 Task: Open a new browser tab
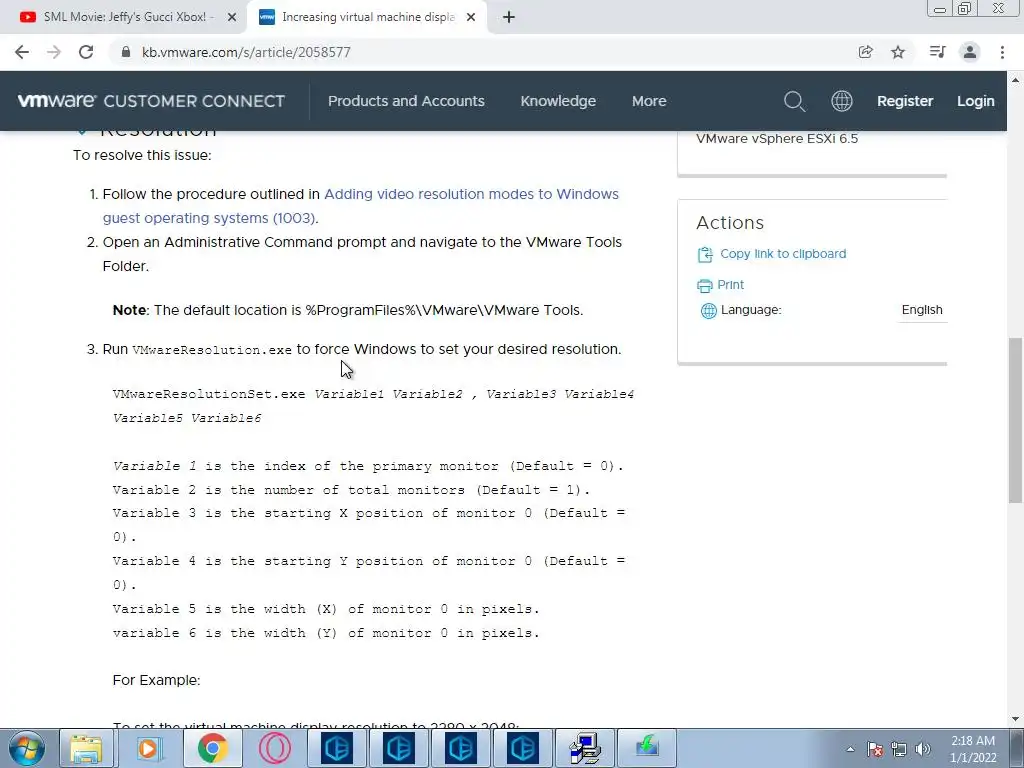pos(509,17)
